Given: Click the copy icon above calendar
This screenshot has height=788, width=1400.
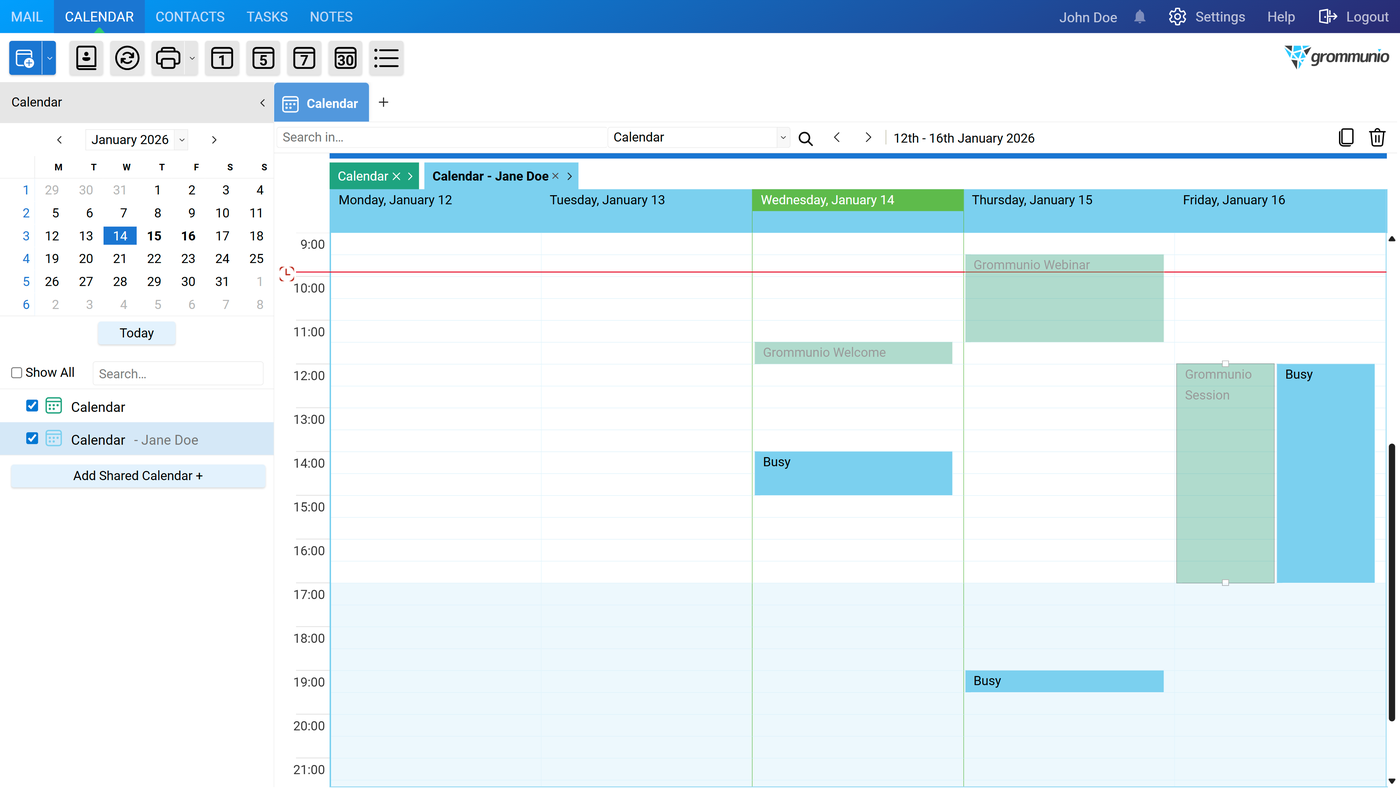Looking at the screenshot, I should point(1346,138).
